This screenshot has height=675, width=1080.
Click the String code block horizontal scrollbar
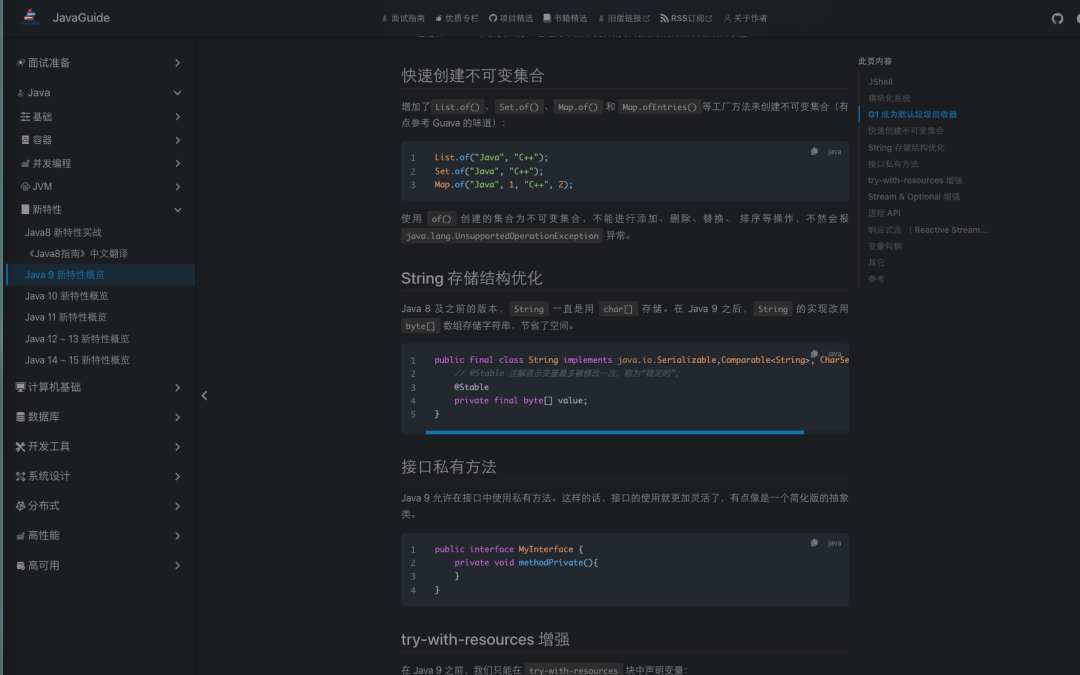pos(614,432)
